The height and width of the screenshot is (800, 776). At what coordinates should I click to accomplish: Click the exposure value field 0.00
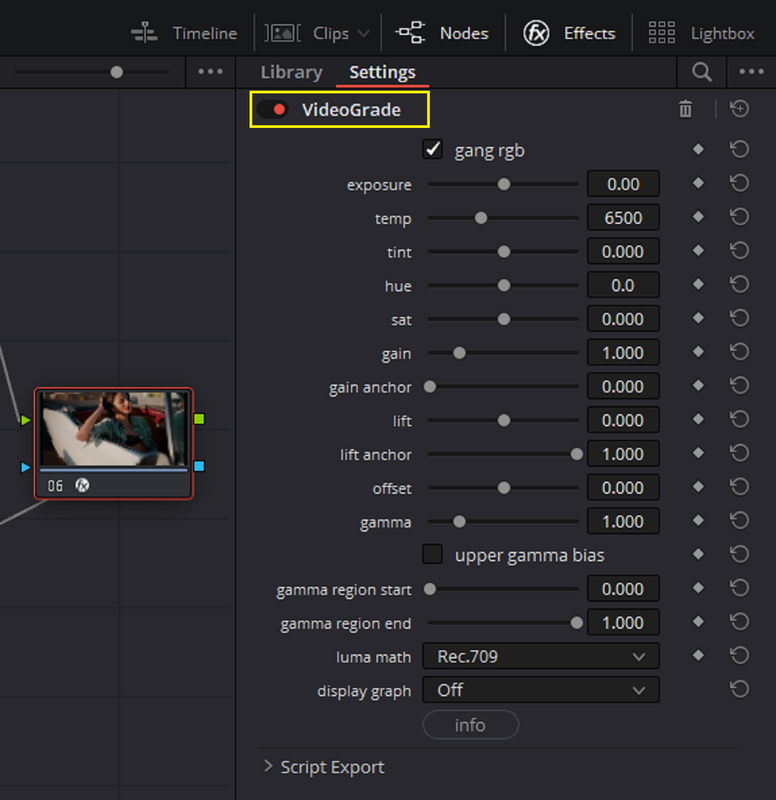point(623,184)
